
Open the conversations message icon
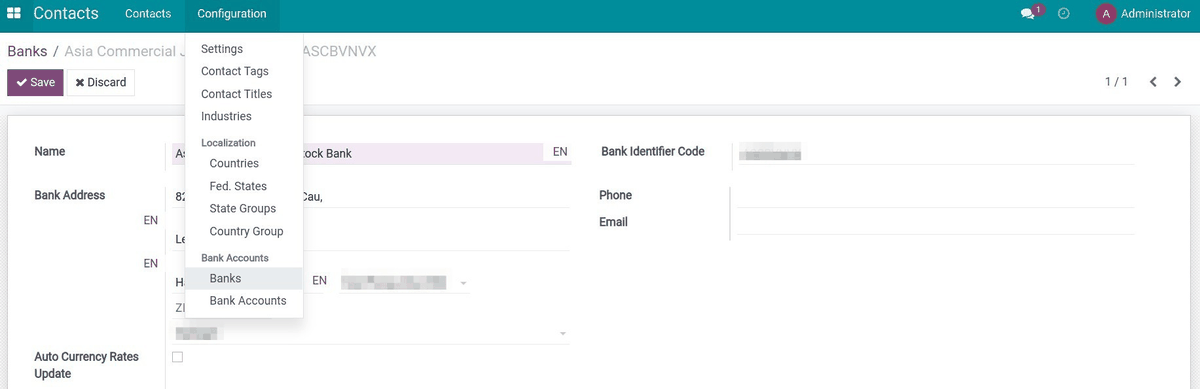[1028, 14]
